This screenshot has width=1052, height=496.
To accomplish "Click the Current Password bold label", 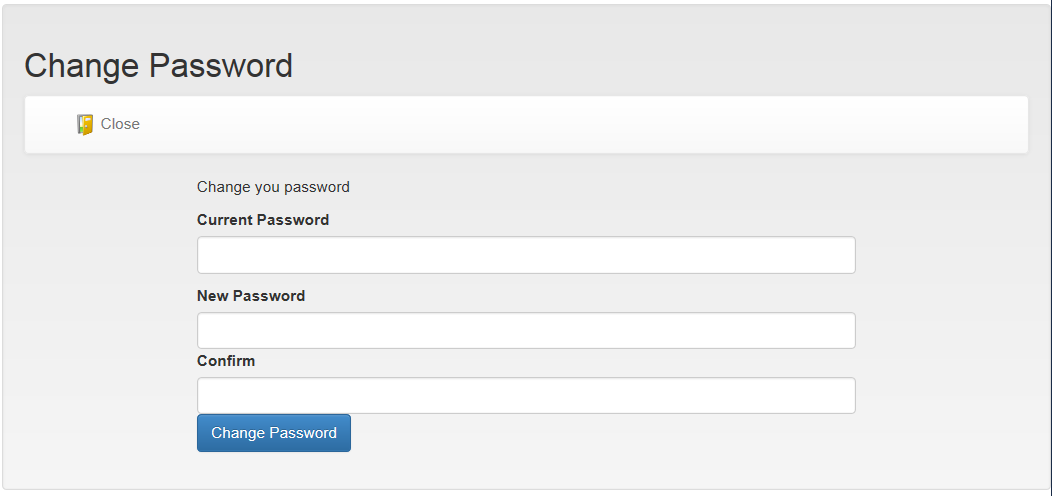I will (263, 220).
